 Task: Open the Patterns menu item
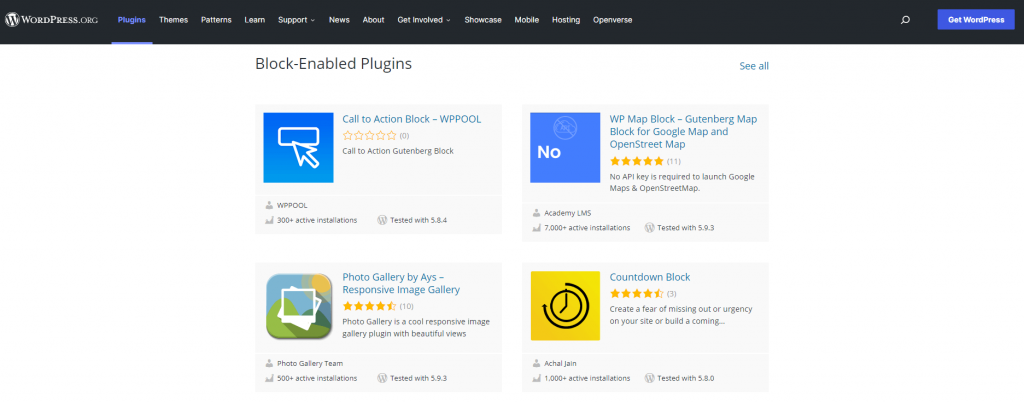[216, 20]
